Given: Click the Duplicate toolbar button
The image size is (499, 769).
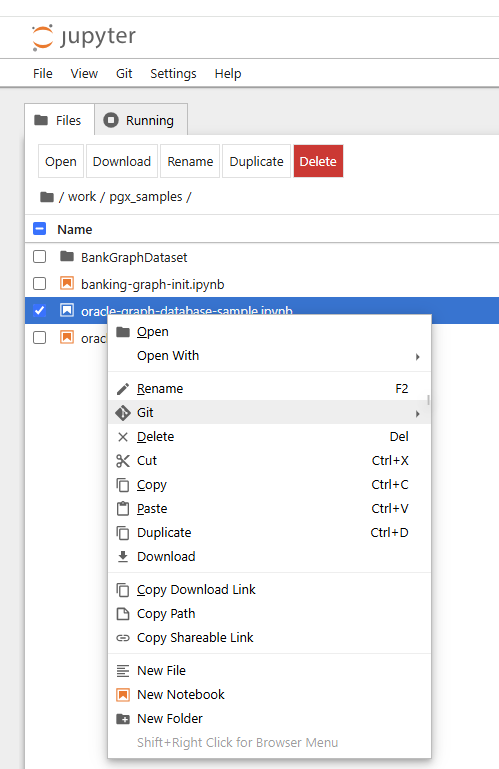Looking at the screenshot, I should click(257, 161).
